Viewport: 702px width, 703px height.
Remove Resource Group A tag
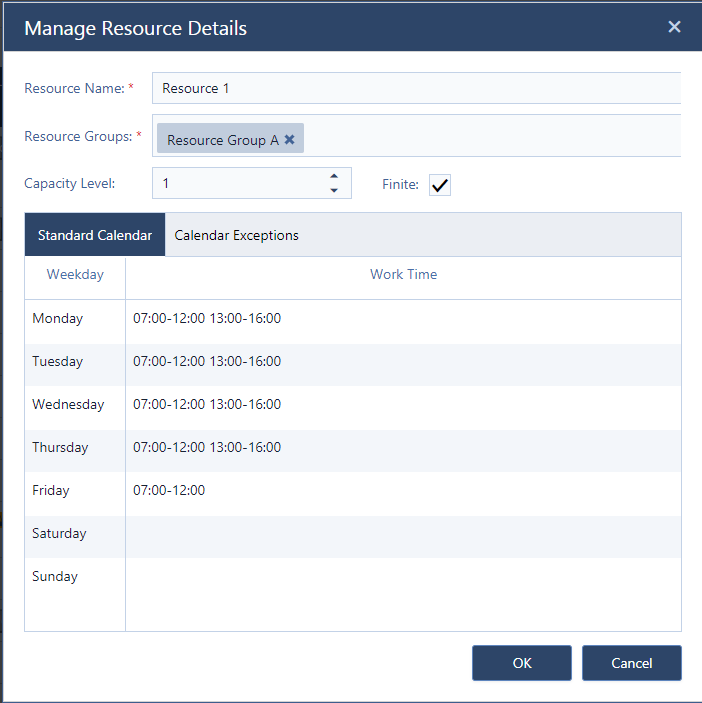pos(290,139)
